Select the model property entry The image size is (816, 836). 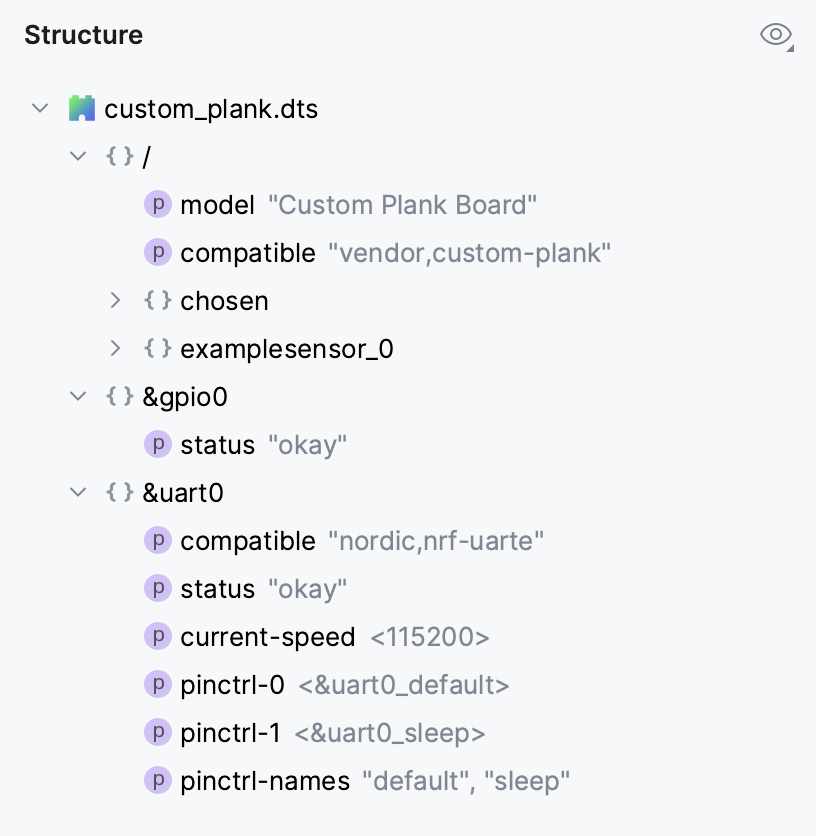pyautogui.click(x=220, y=204)
